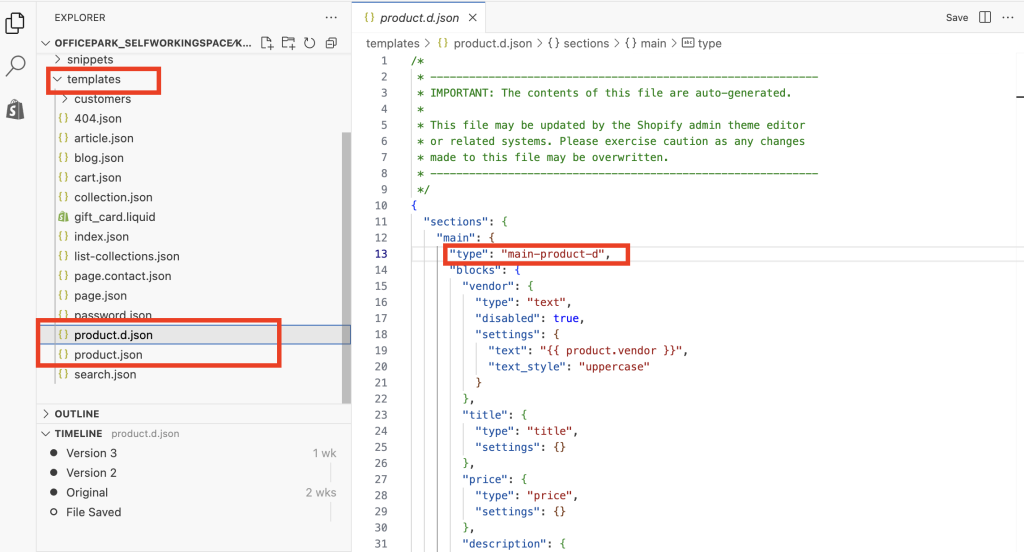Split the editor to the right
Image resolution: width=1024 pixels, height=552 pixels.
(x=985, y=18)
